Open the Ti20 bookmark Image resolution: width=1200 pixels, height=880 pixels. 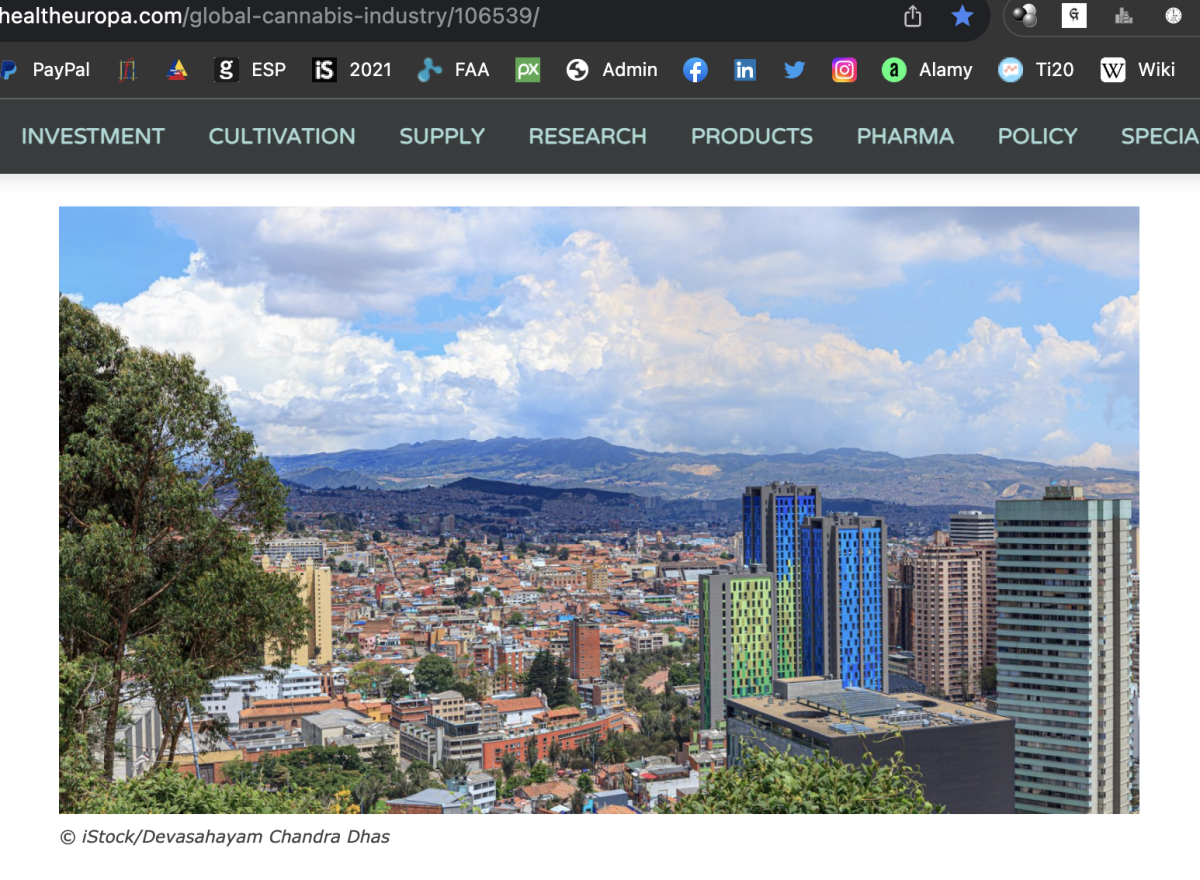coord(1036,70)
